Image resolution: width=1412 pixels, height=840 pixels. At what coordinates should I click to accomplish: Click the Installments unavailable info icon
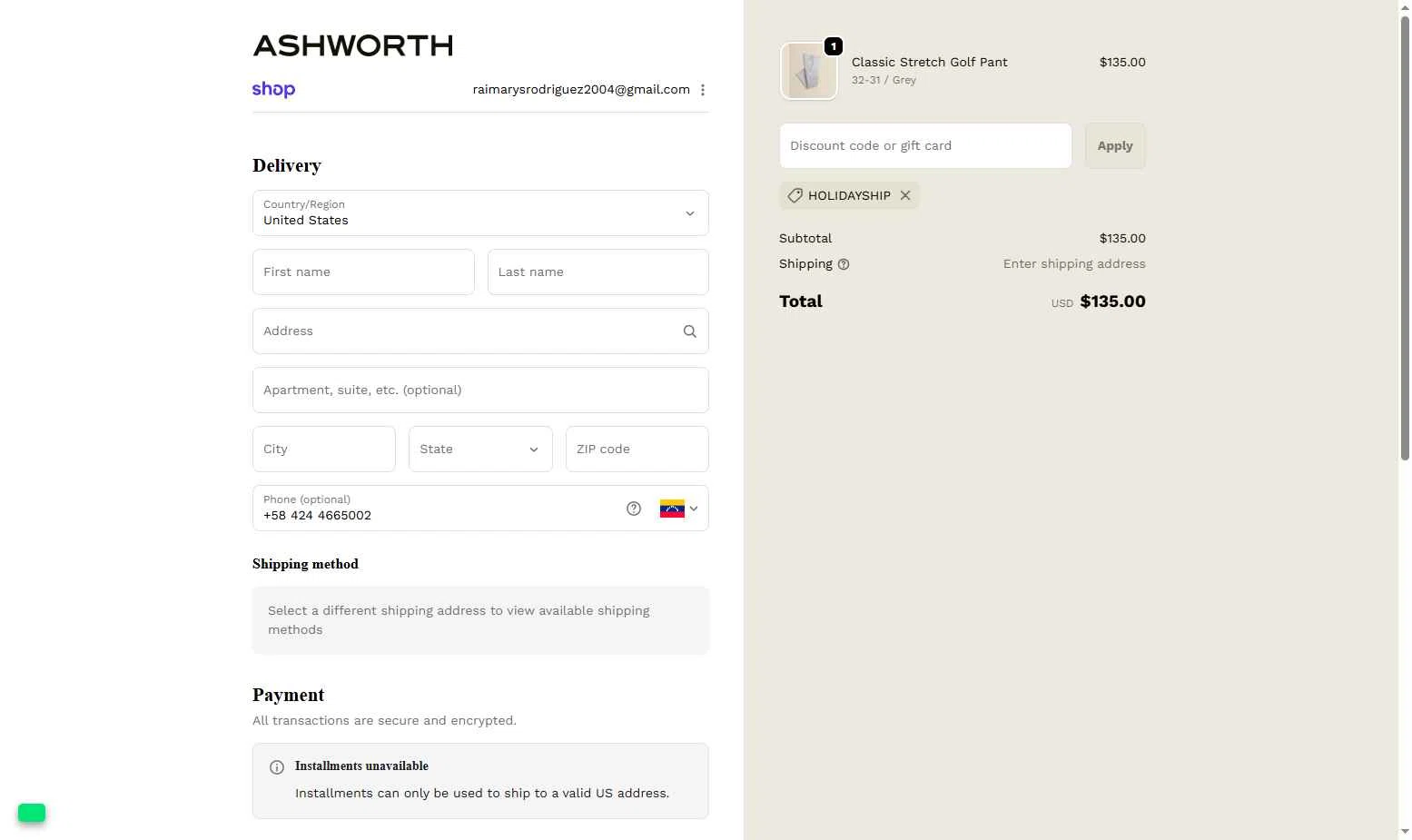pyautogui.click(x=277, y=767)
